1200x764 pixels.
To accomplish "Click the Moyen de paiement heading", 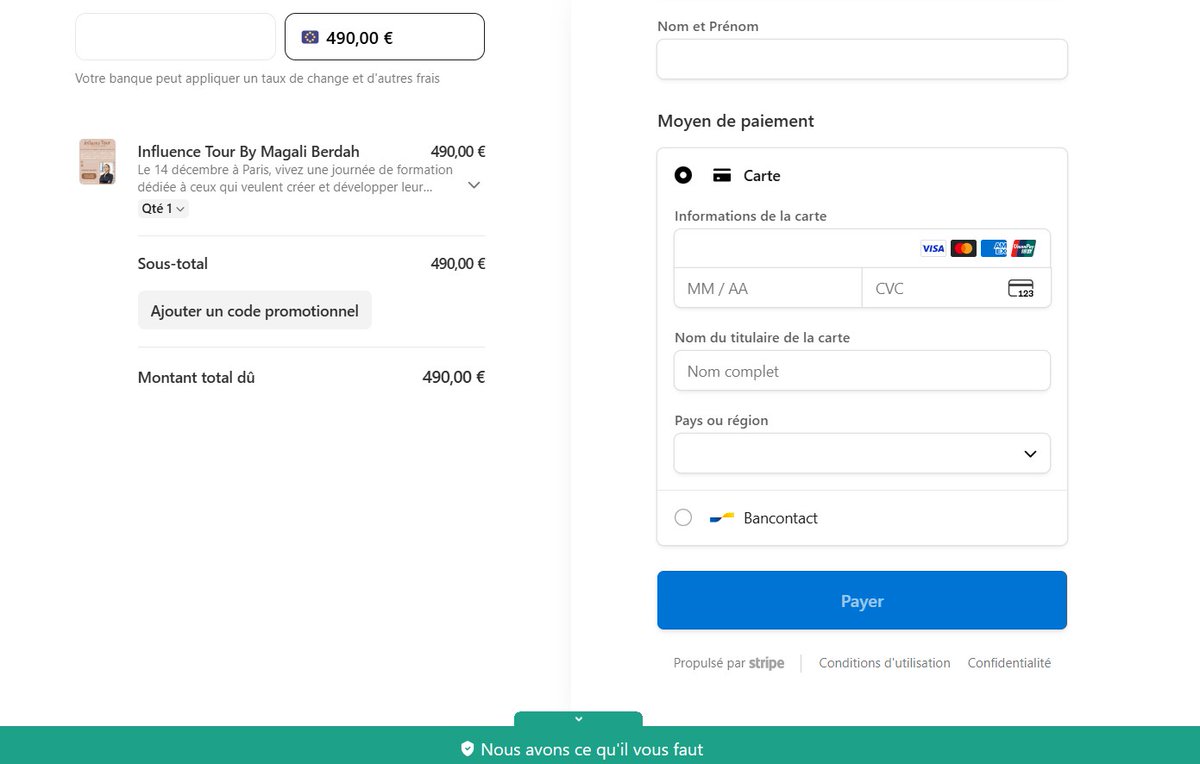I will [736, 121].
